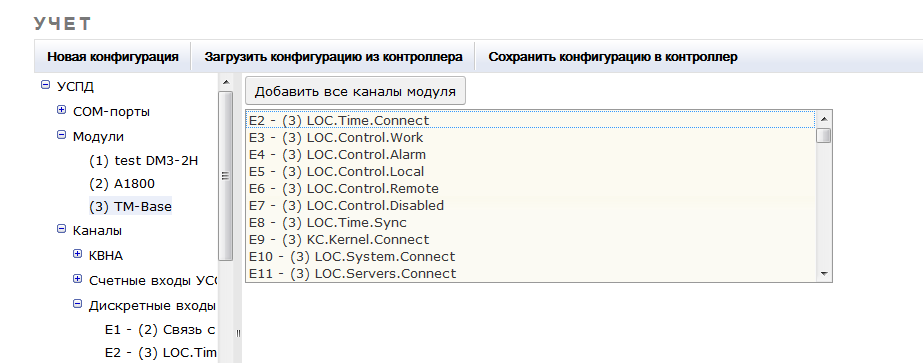Select module (2) A1800
923x363 pixels.
pos(122,184)
